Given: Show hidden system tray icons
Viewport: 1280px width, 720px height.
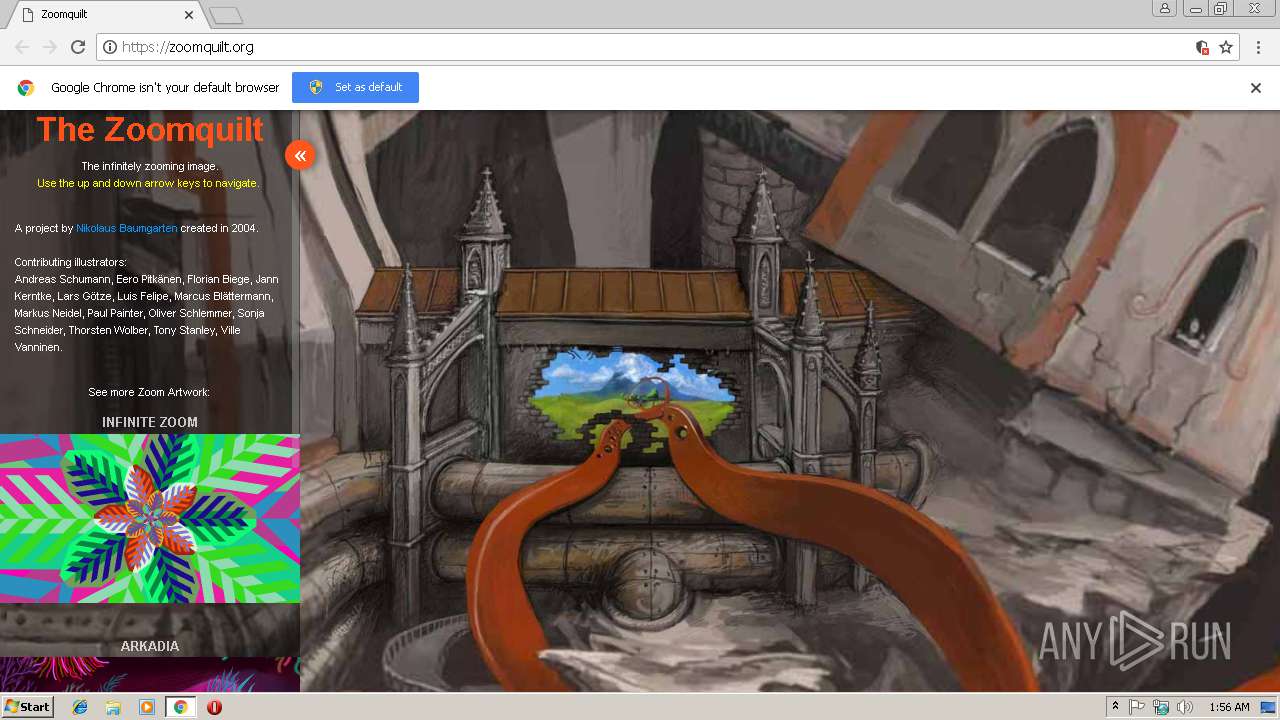Looking at the screenshot, I should [1115, 707].
